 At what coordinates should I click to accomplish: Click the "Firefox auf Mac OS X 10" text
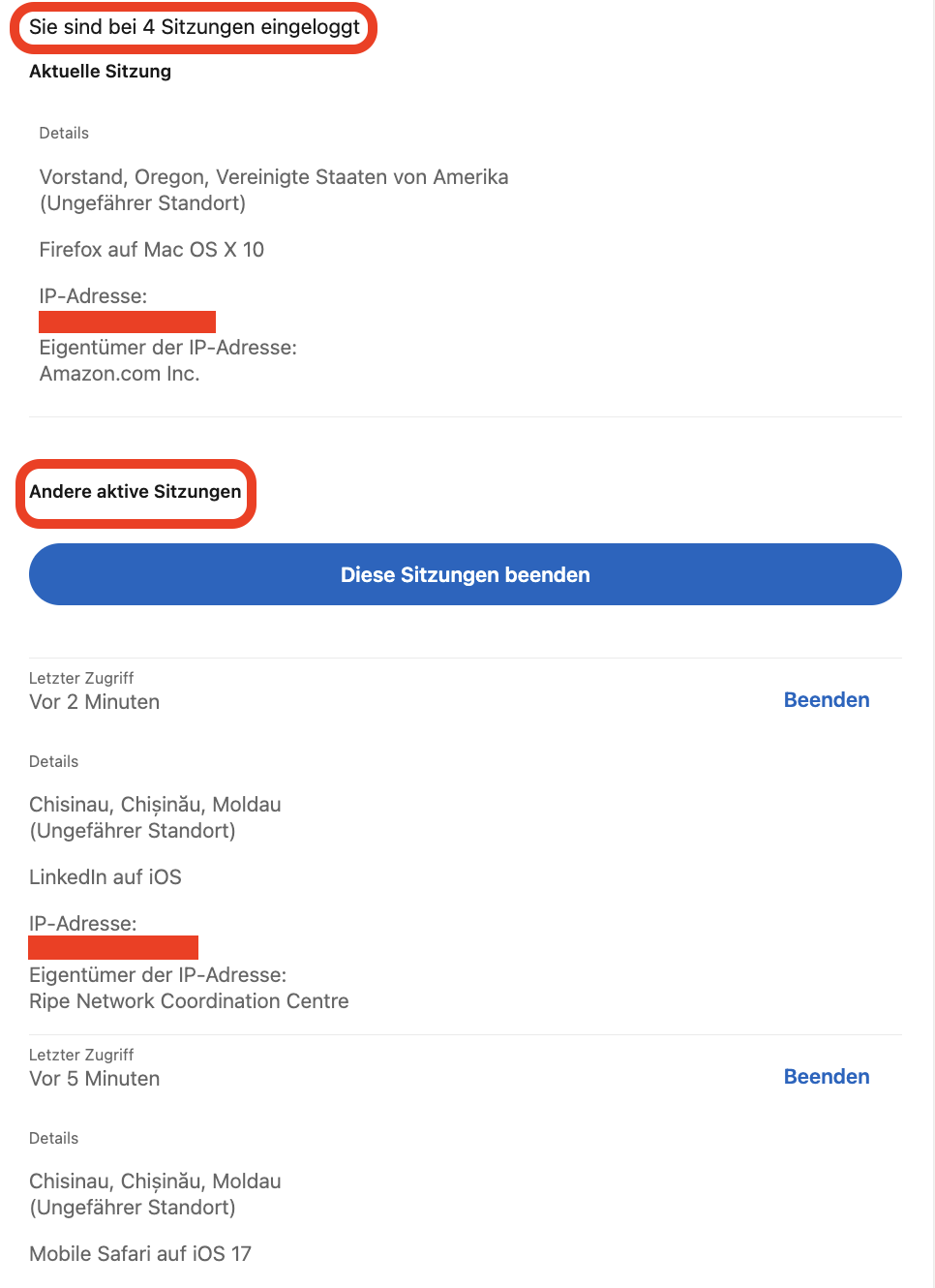[152, 249]
